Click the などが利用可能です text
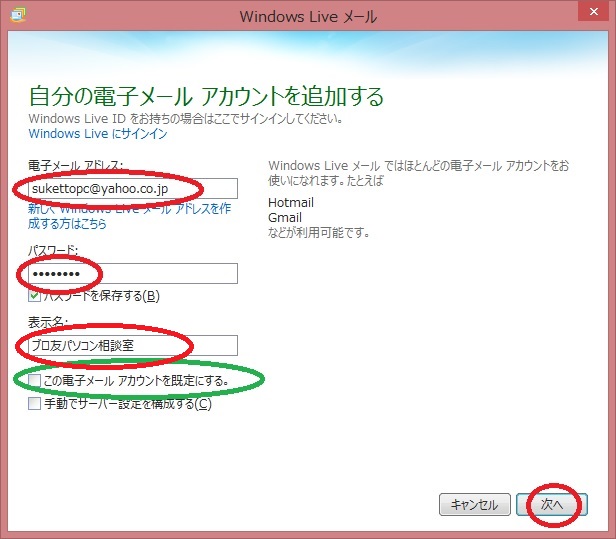Image resolution: width=616 pixels, height=539 pixels. click(319, 232)
